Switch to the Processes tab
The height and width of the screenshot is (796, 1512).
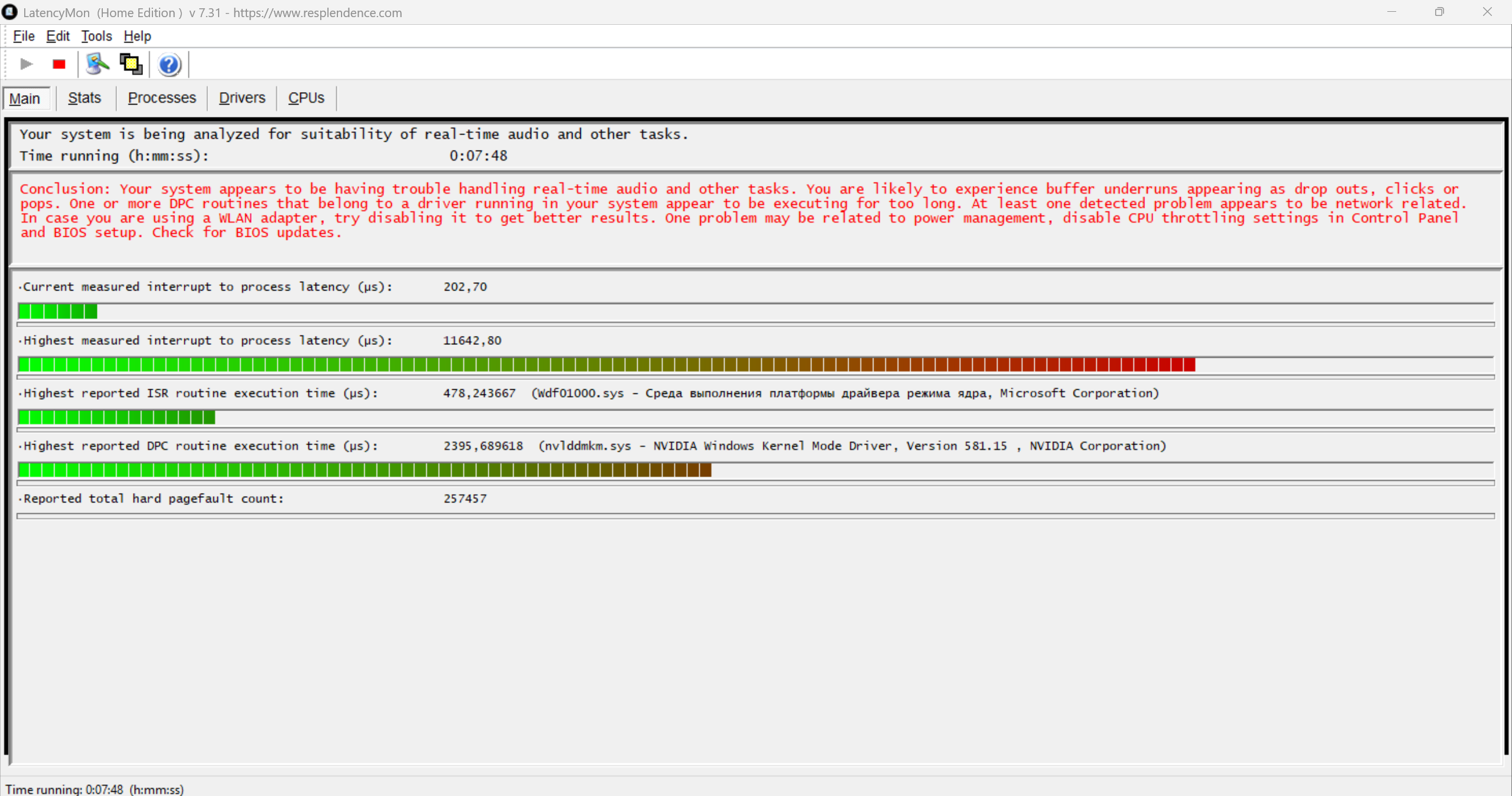click(x=162, y=98)
